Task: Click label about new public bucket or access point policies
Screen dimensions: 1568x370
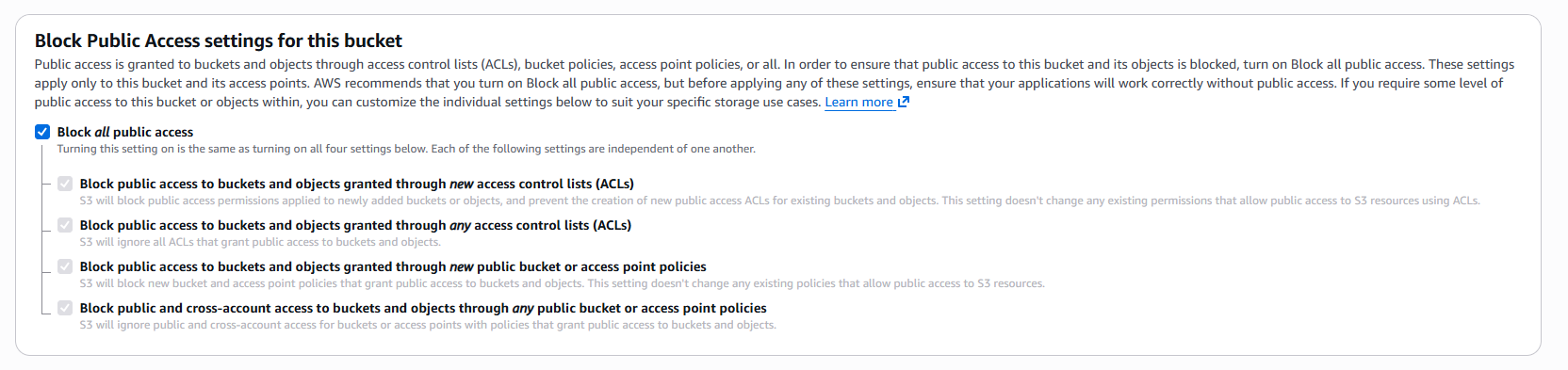Action: [393, 266]
